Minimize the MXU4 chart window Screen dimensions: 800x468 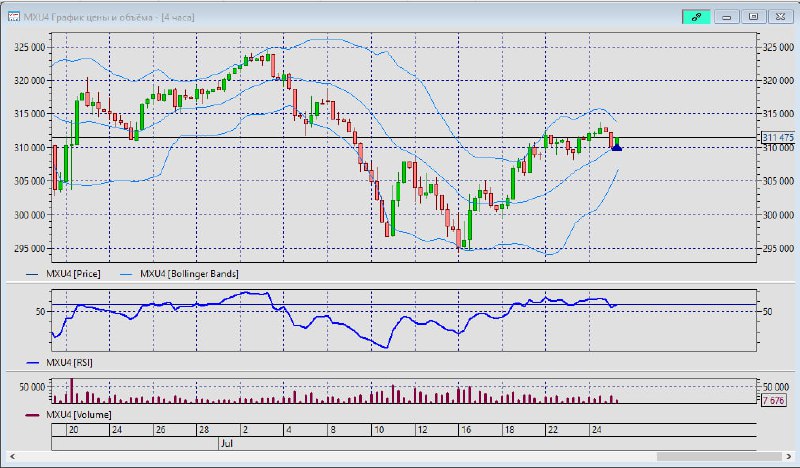tap(727, 17)
